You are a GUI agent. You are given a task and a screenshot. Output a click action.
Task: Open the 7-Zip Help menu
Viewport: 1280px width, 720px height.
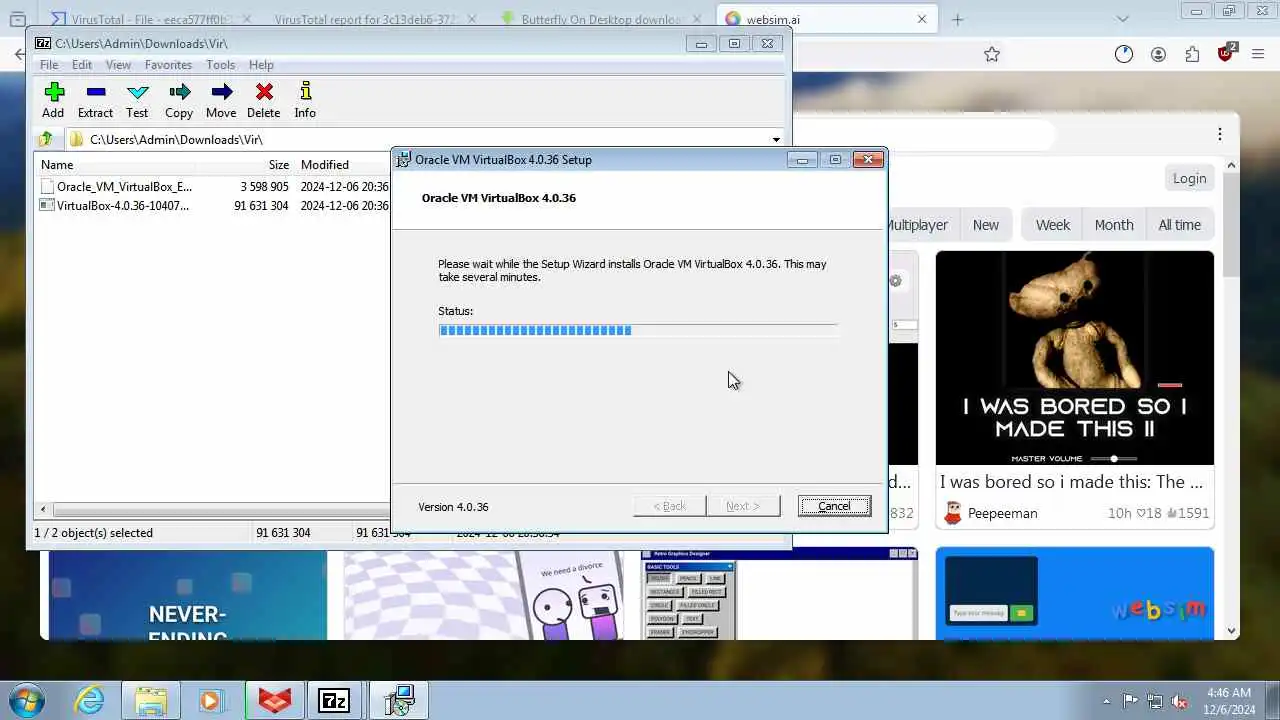click(261, 65)
